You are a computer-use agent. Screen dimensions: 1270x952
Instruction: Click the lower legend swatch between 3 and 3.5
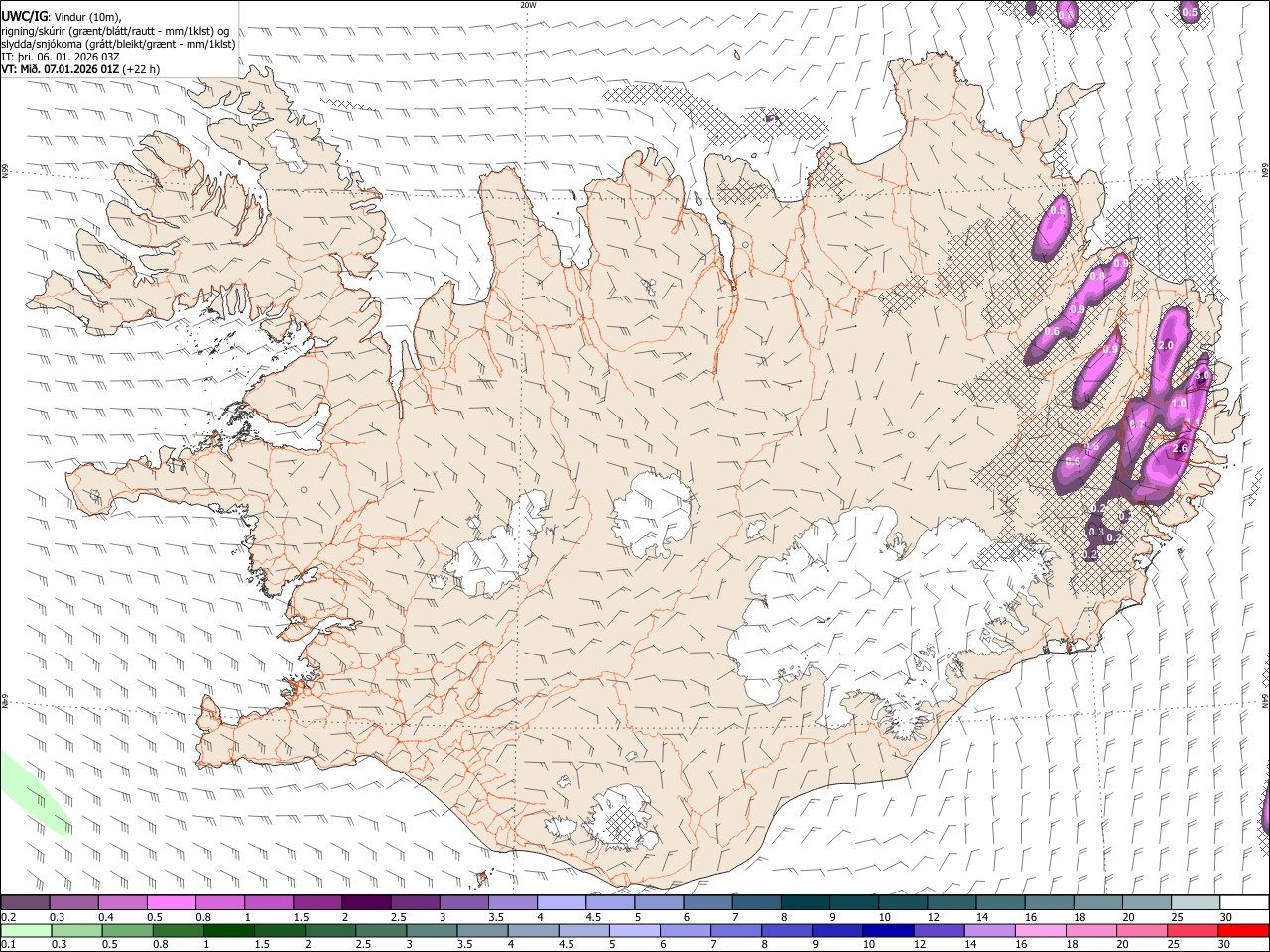point(432,930)
